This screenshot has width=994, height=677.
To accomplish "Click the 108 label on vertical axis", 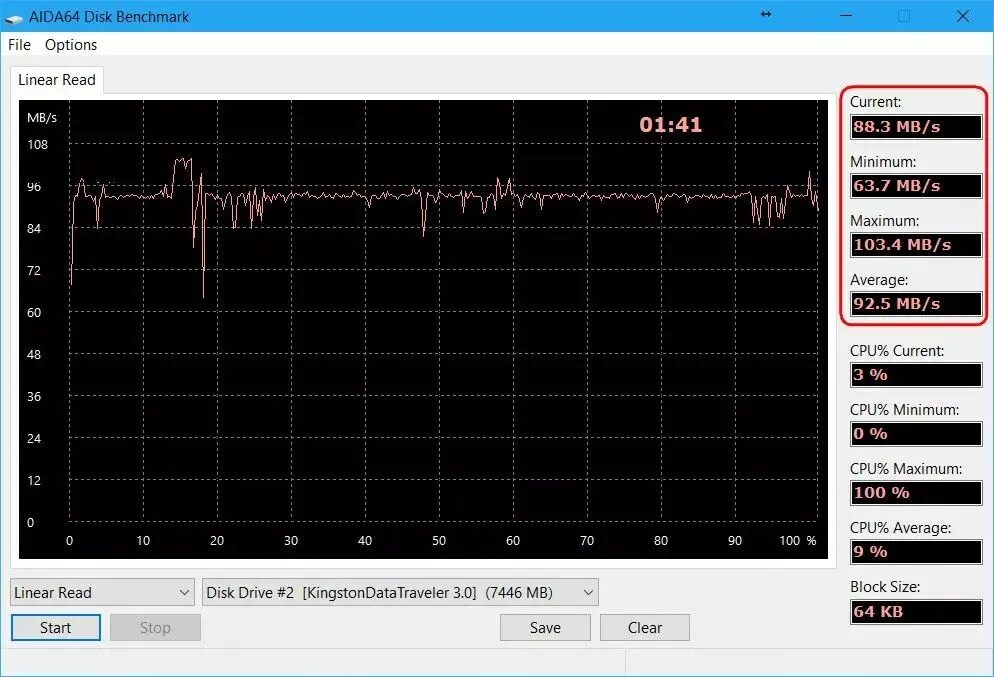I will pos(37,145).
